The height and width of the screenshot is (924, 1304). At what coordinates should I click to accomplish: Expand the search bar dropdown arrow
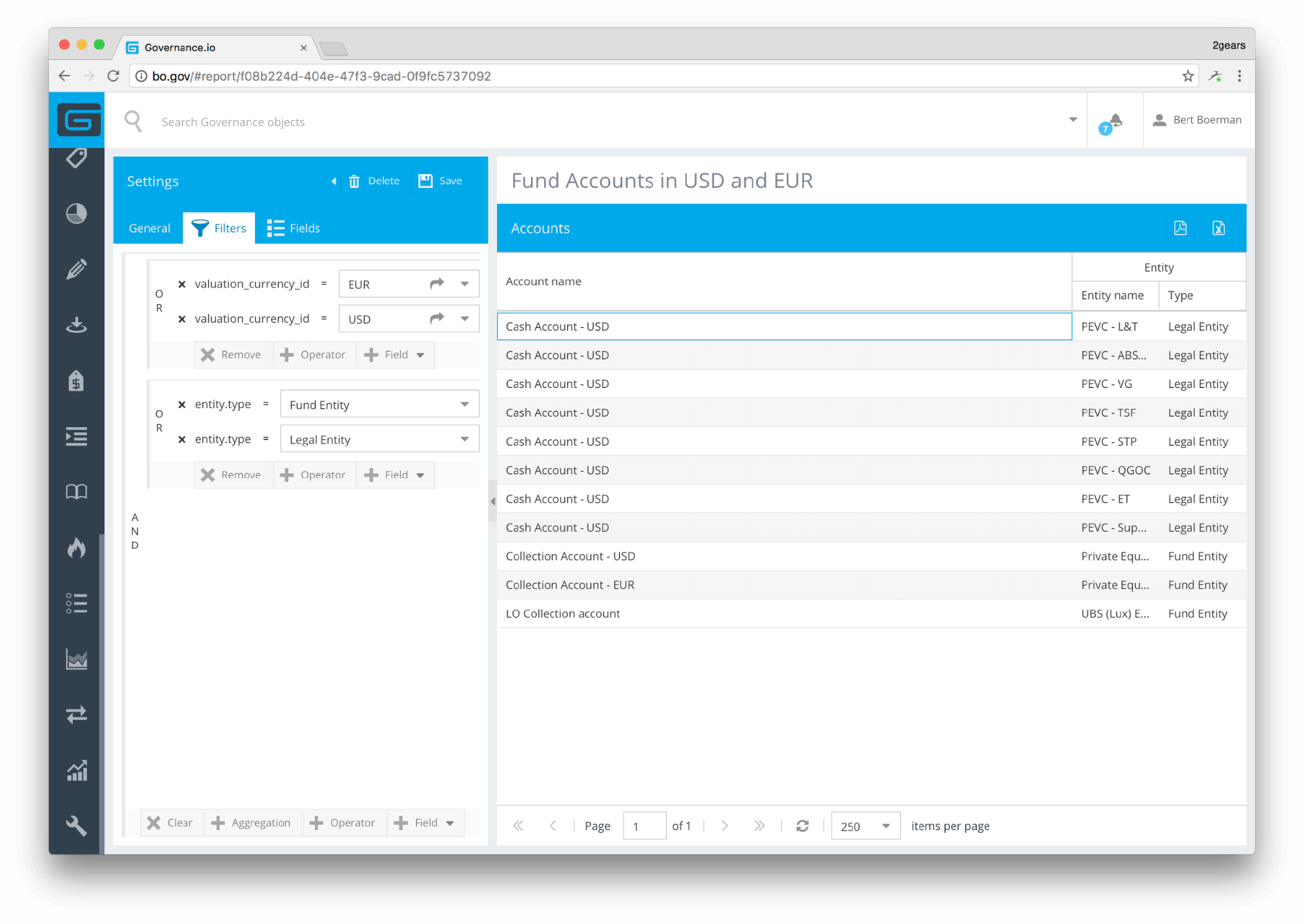tap(1072, 120)
